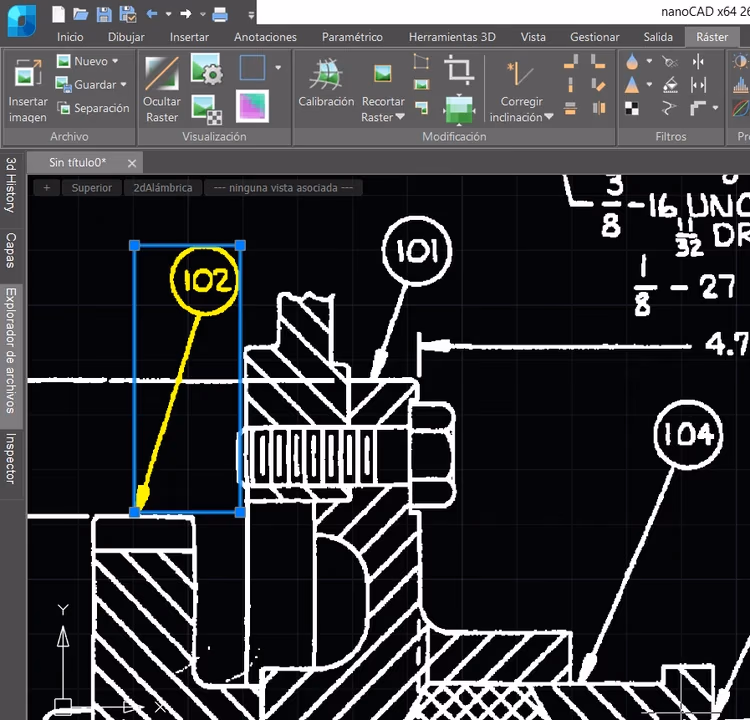
Task: Apply the sharpen triangle filter
Action: [632, 85]
